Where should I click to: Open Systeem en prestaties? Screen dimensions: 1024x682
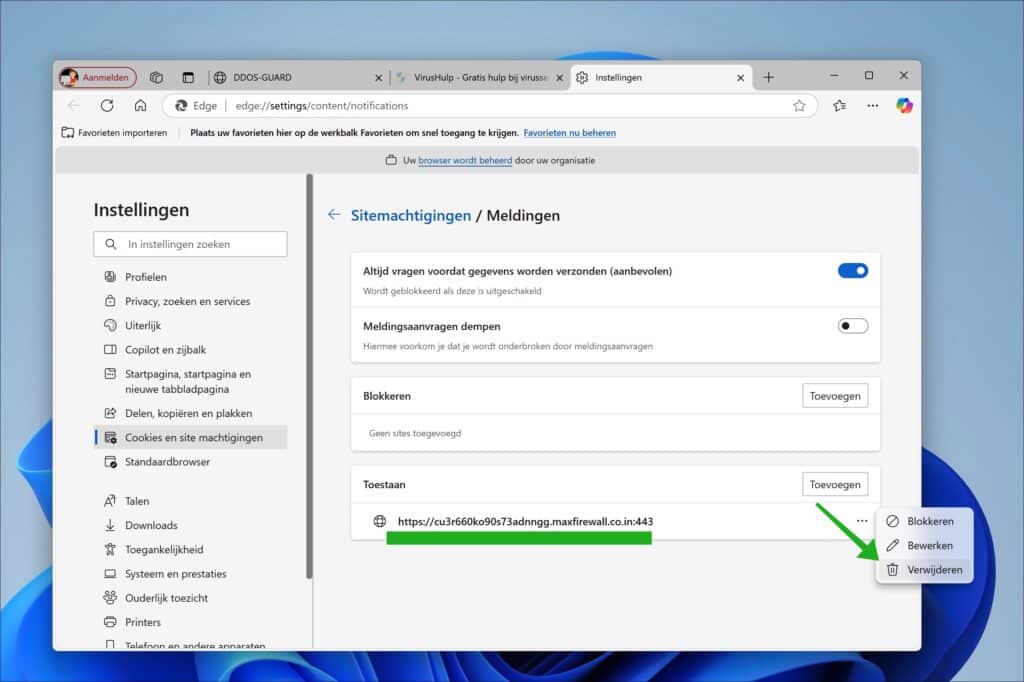click(190, 574)
